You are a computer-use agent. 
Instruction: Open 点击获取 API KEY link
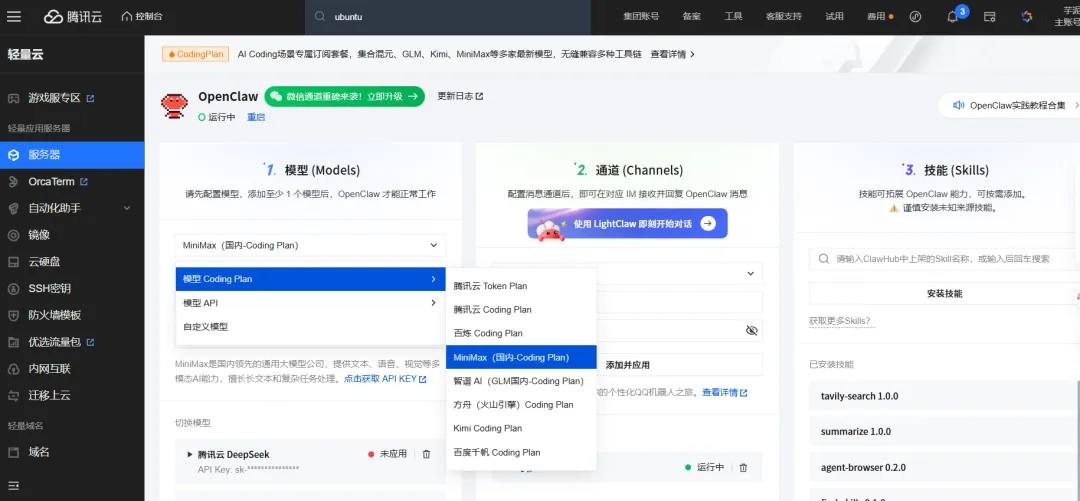[x=385, y=379]
